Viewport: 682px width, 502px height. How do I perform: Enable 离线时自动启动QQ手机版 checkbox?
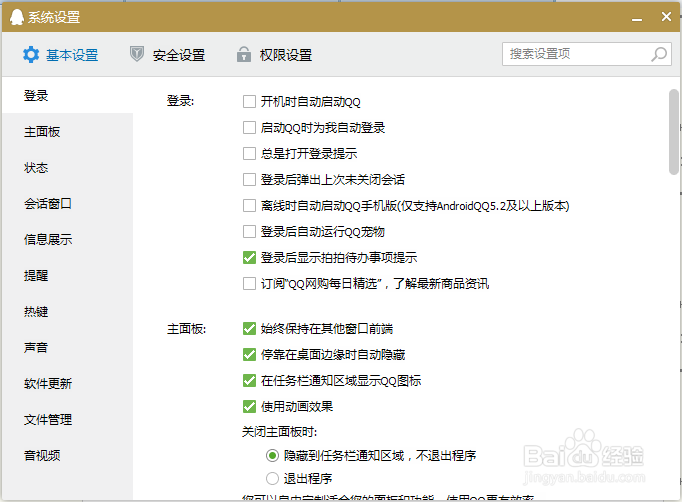click(x=249, y=205)
